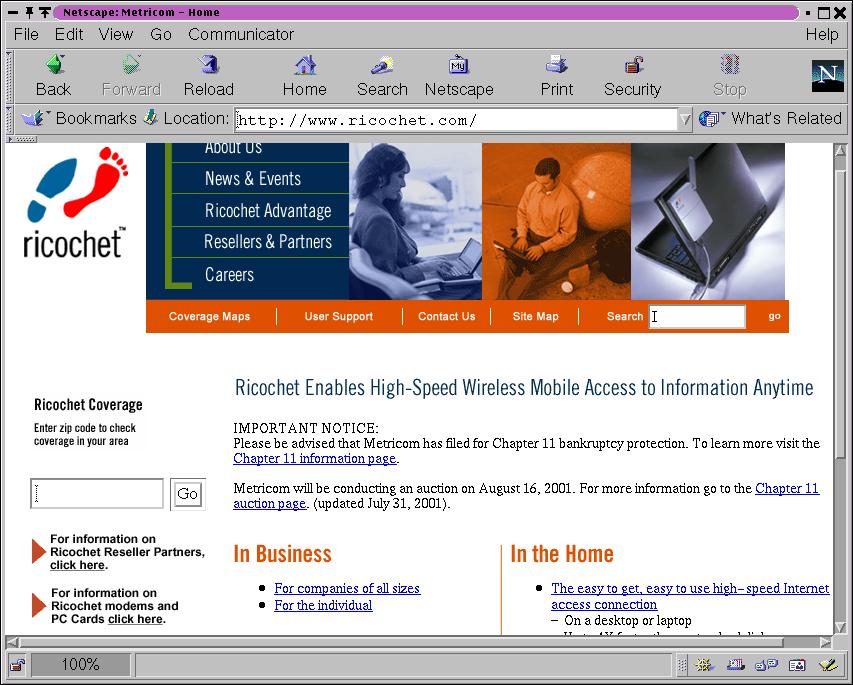Open Search from the navigation toolbar
The width and height of the screenshot is (853, 685).
[x=382, y=76]
